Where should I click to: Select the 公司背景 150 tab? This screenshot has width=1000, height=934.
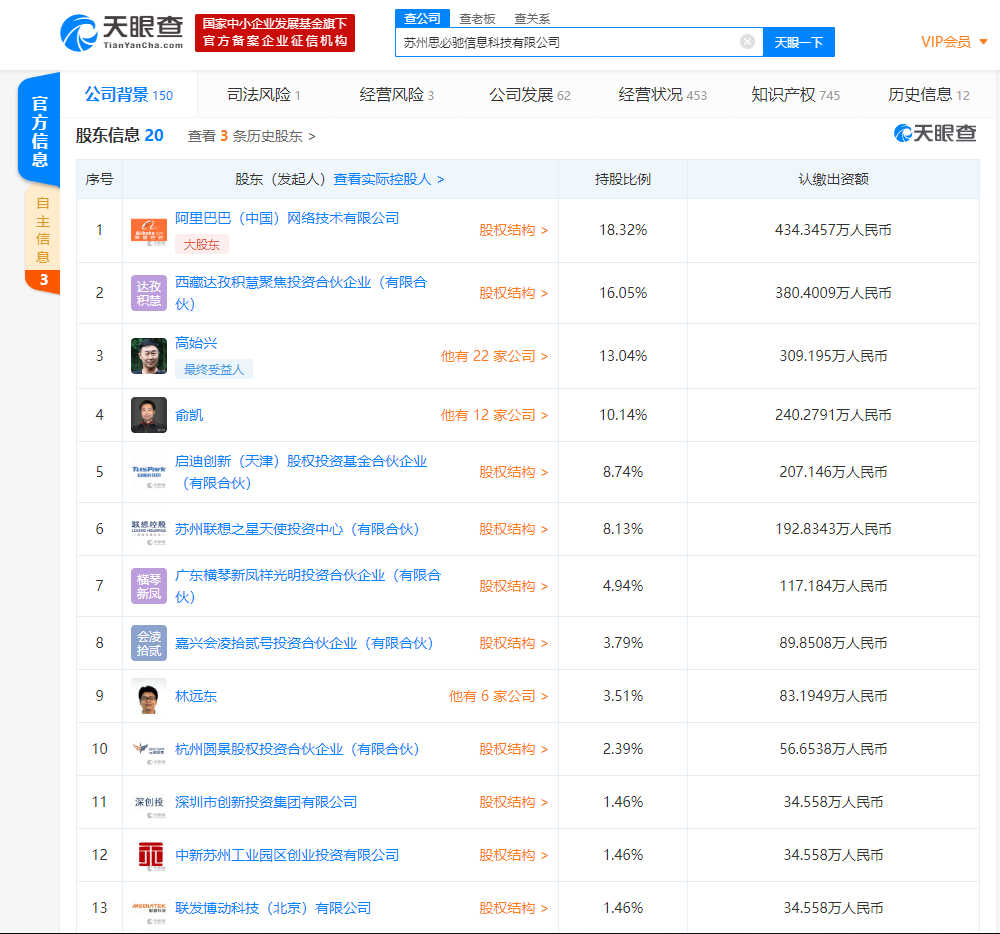[x=129, y=94]
